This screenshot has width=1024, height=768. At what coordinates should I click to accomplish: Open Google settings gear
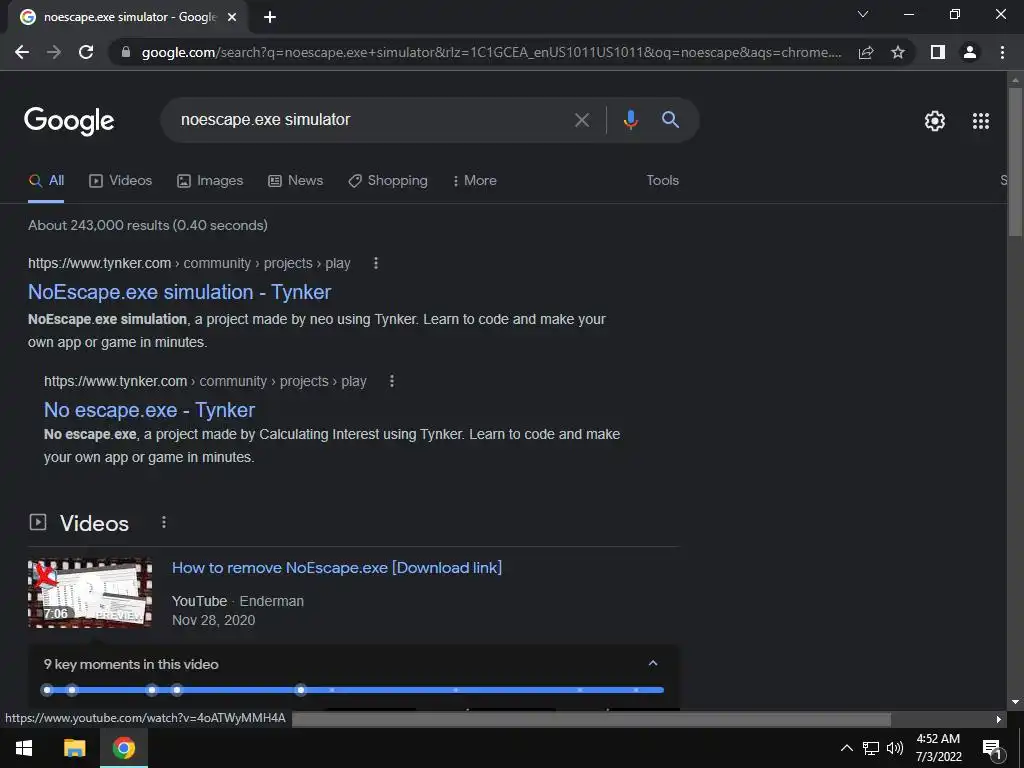pos(935,121)
